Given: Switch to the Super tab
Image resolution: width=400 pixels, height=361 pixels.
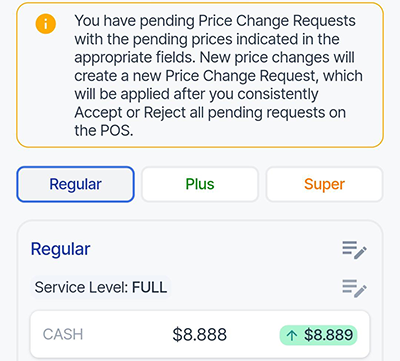Looking at the screenshot, I should (324, 184).
